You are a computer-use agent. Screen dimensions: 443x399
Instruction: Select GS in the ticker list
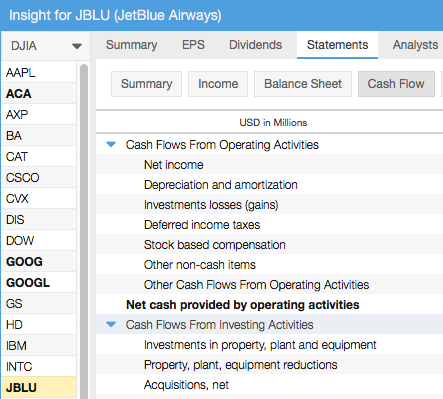[39, 303]
